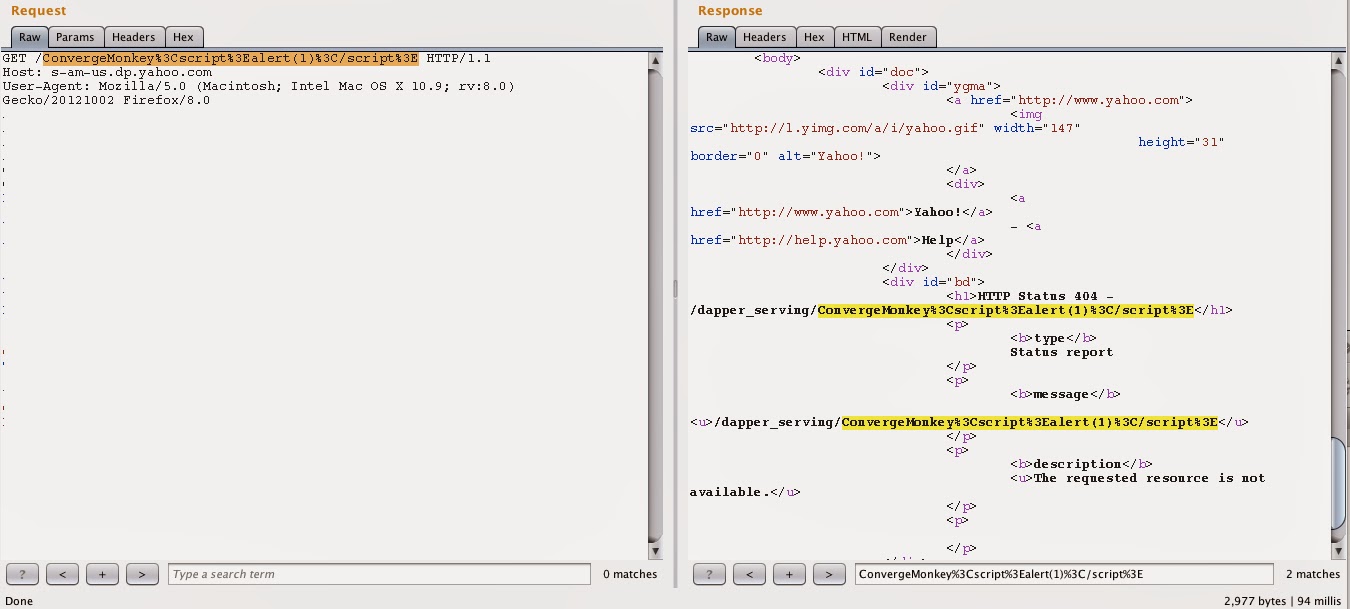Click previous match '<' in Response search
The image size is (1350, 609).
click(749, 574)
